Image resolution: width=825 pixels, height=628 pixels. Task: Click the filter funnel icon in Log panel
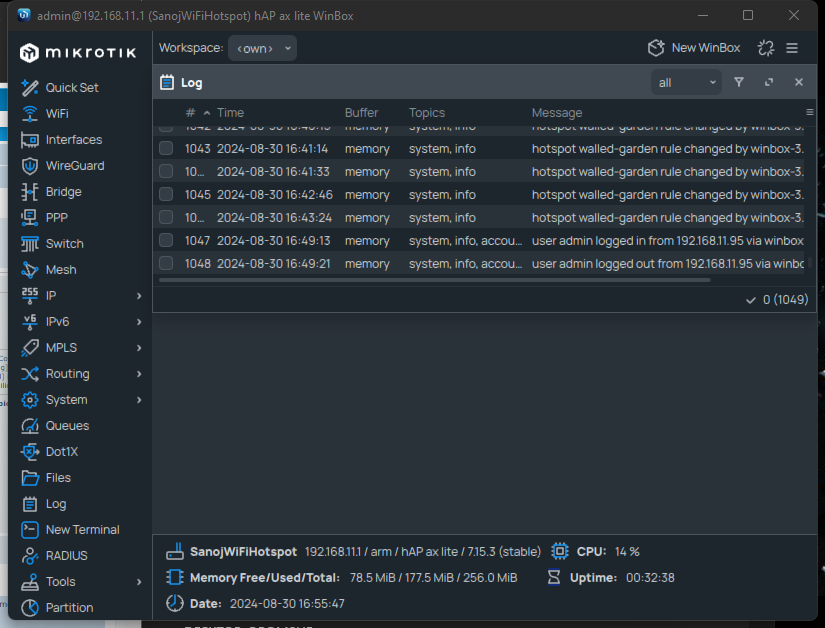(x=739, y=83)
